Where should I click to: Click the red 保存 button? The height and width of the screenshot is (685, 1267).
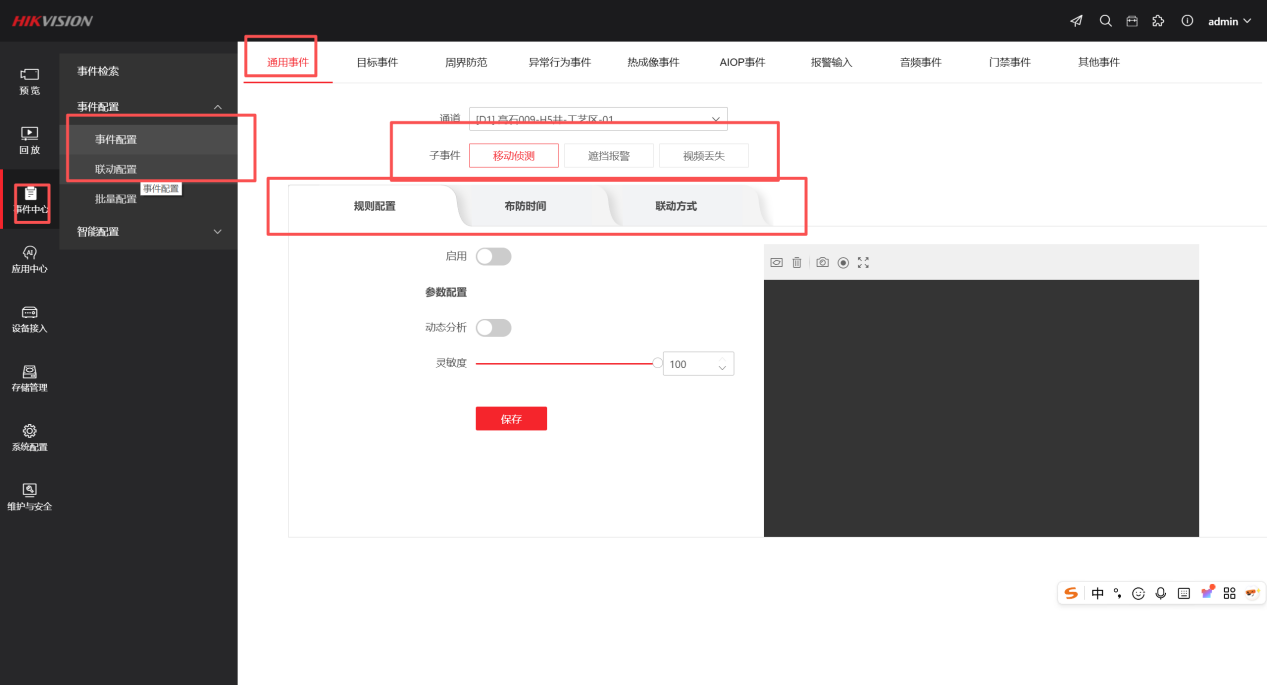[511, 419]
